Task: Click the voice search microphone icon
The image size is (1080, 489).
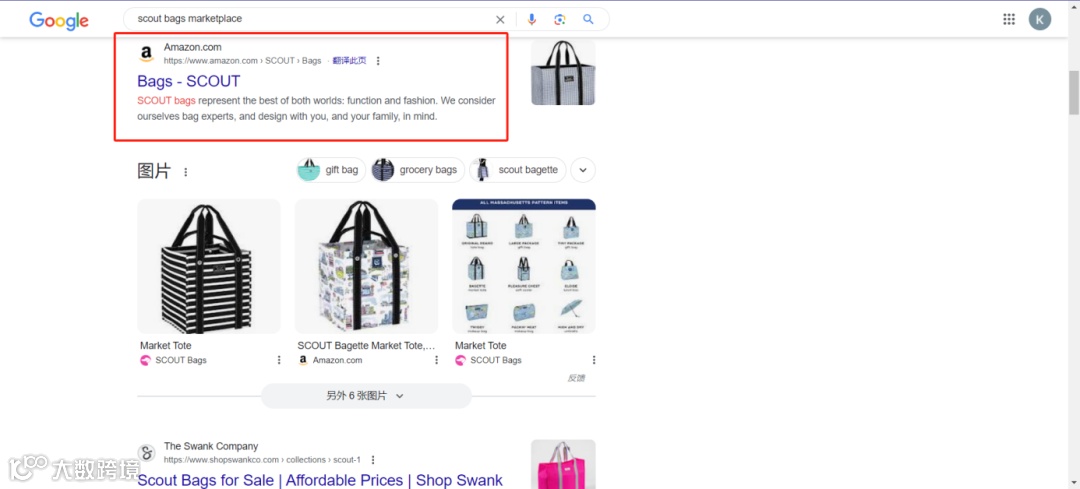Action: (532, 19)
